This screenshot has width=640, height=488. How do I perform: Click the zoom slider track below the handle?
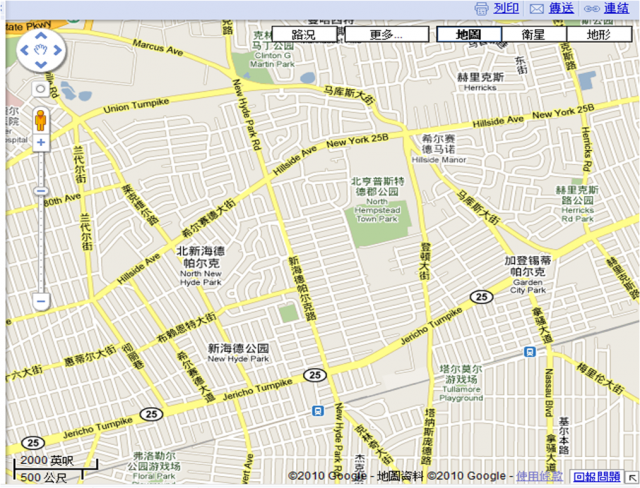pyautogui.click(x=41, y=244)
